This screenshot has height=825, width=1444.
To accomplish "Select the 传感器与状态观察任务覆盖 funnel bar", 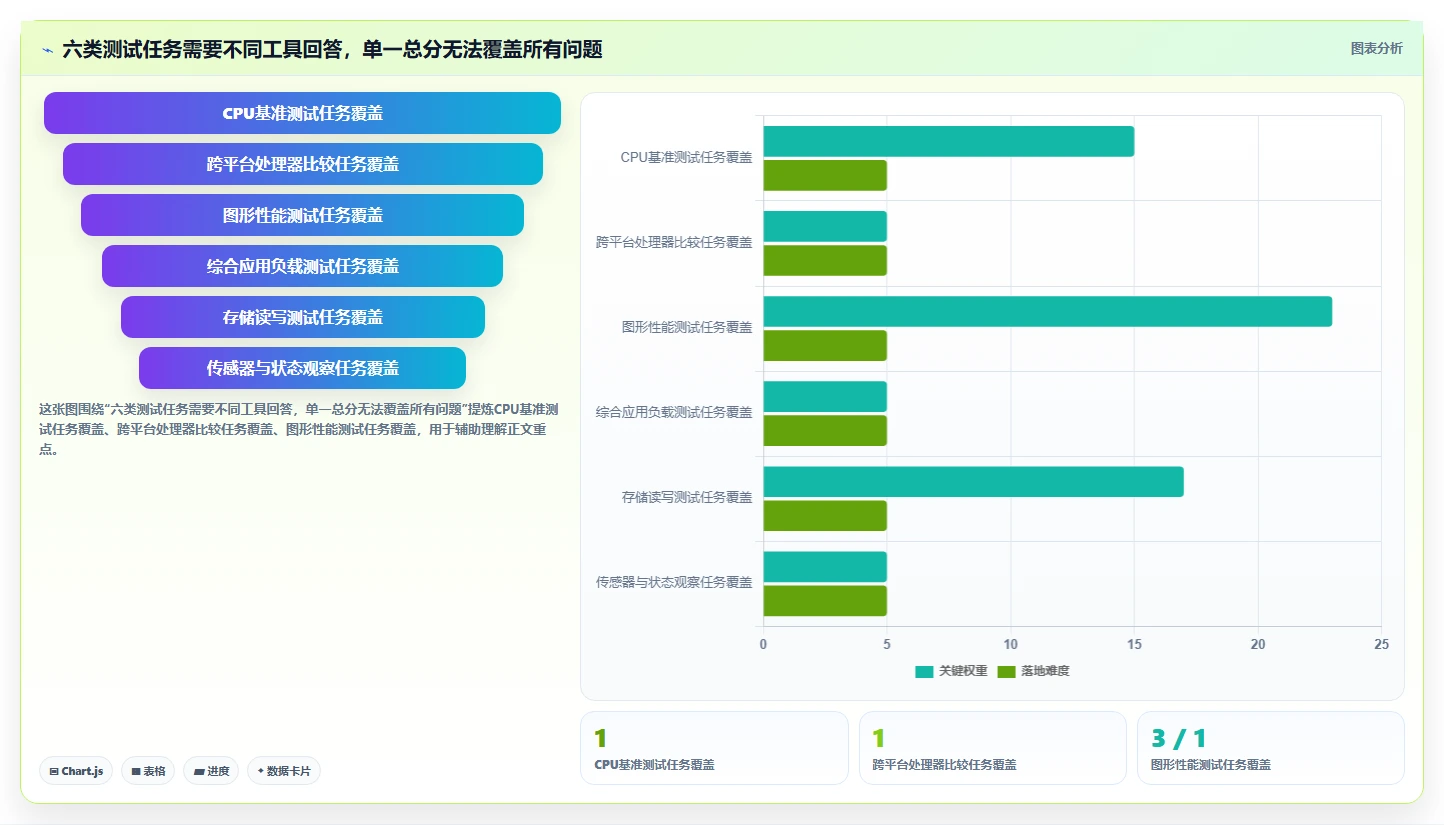I will point(302,368).
